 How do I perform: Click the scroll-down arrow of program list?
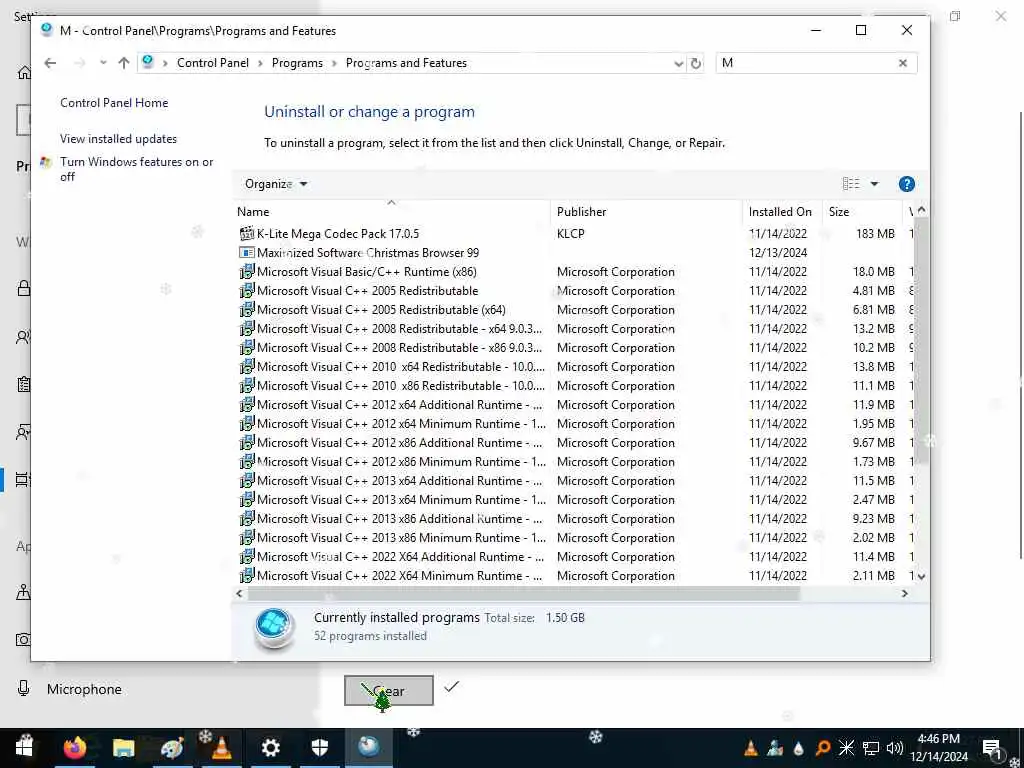point(921,577)
